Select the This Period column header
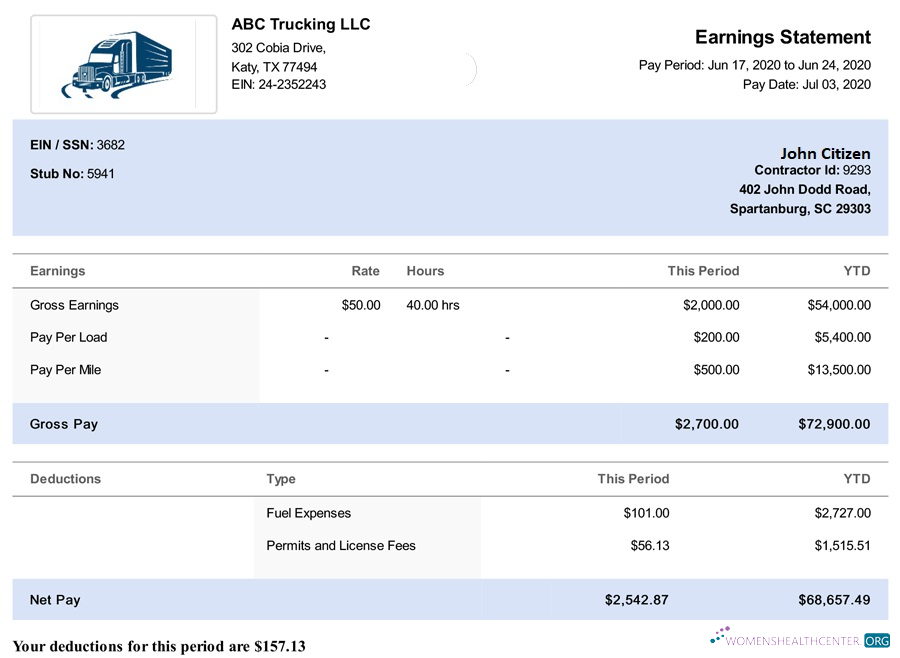This screenshot has width=900, height=658. click(703, 271)
